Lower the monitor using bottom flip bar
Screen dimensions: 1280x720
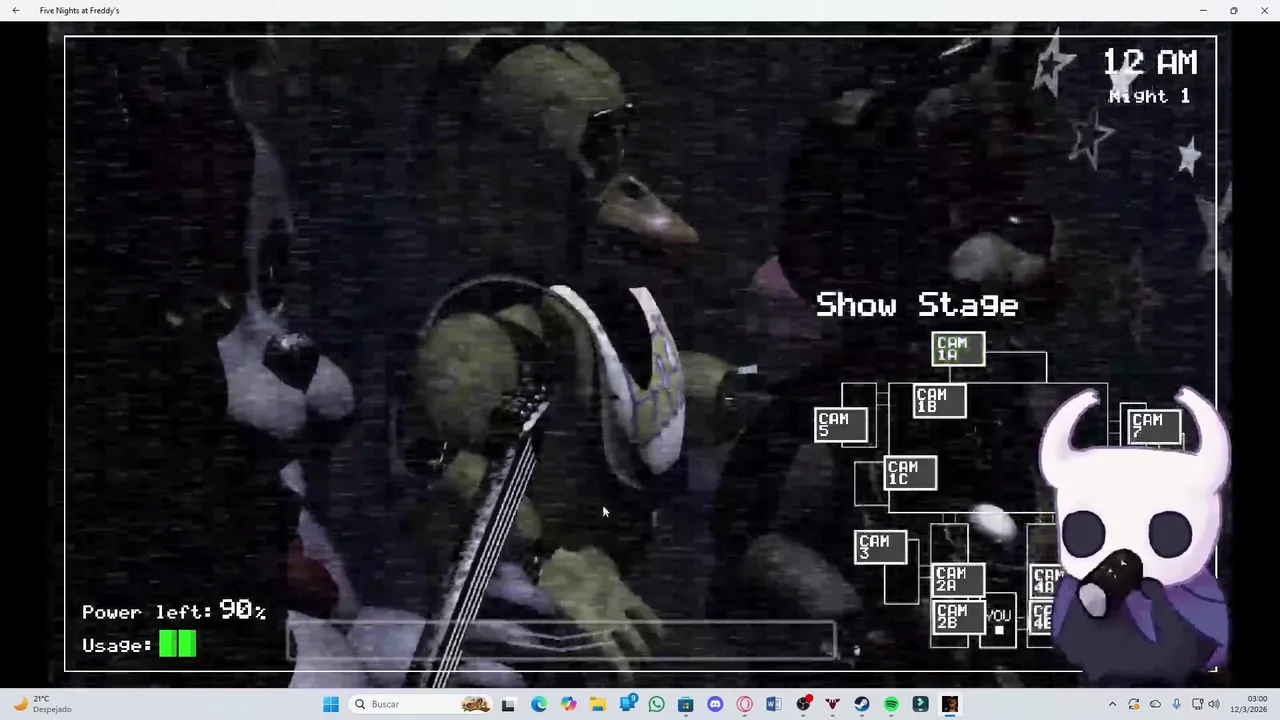point(561,640)
